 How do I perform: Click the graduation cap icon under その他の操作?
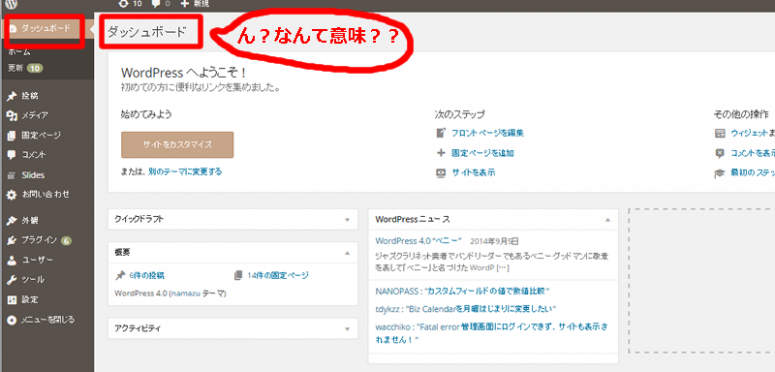click(x=720, y=173)
